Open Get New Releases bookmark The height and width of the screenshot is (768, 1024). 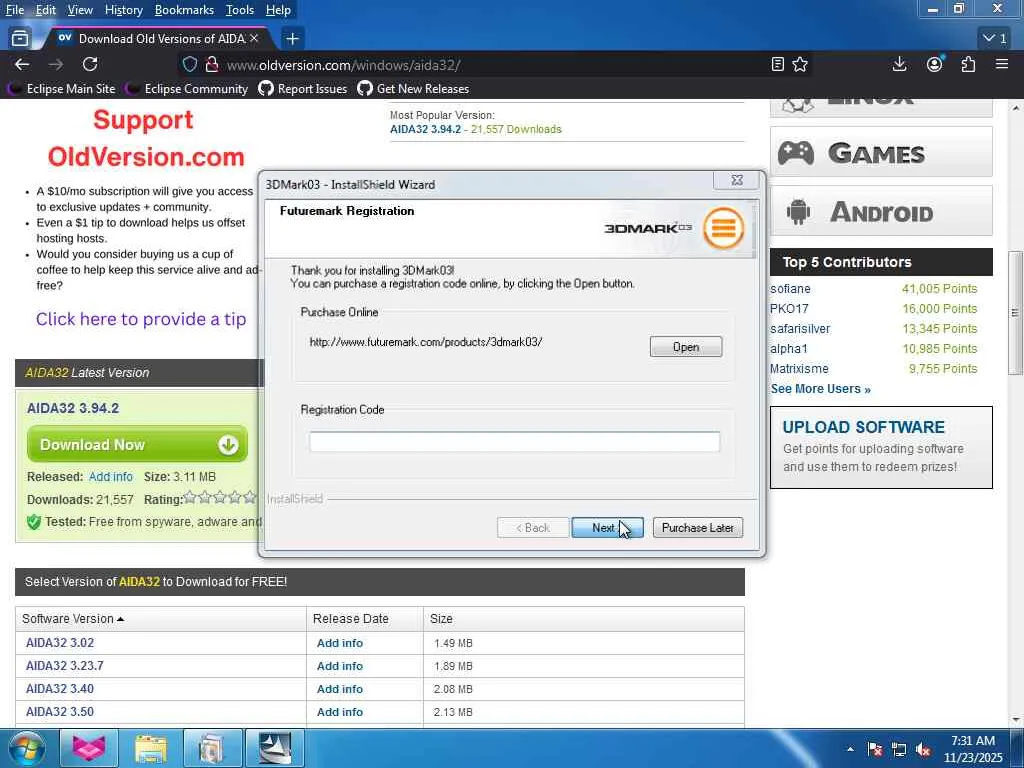[413, 88]
